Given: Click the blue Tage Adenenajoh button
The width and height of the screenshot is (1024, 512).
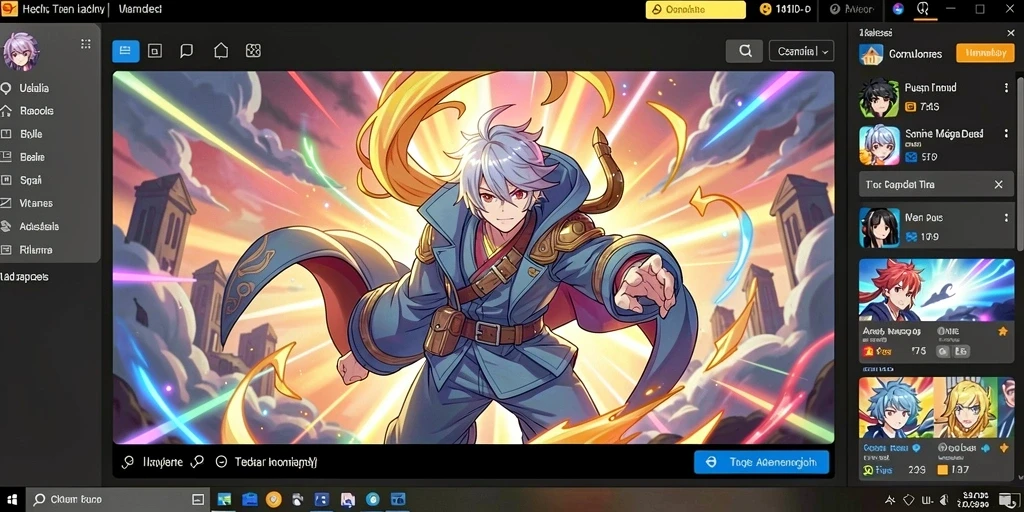Looking at the screenshot, I should pyautogui.click(x=761, y=462).
